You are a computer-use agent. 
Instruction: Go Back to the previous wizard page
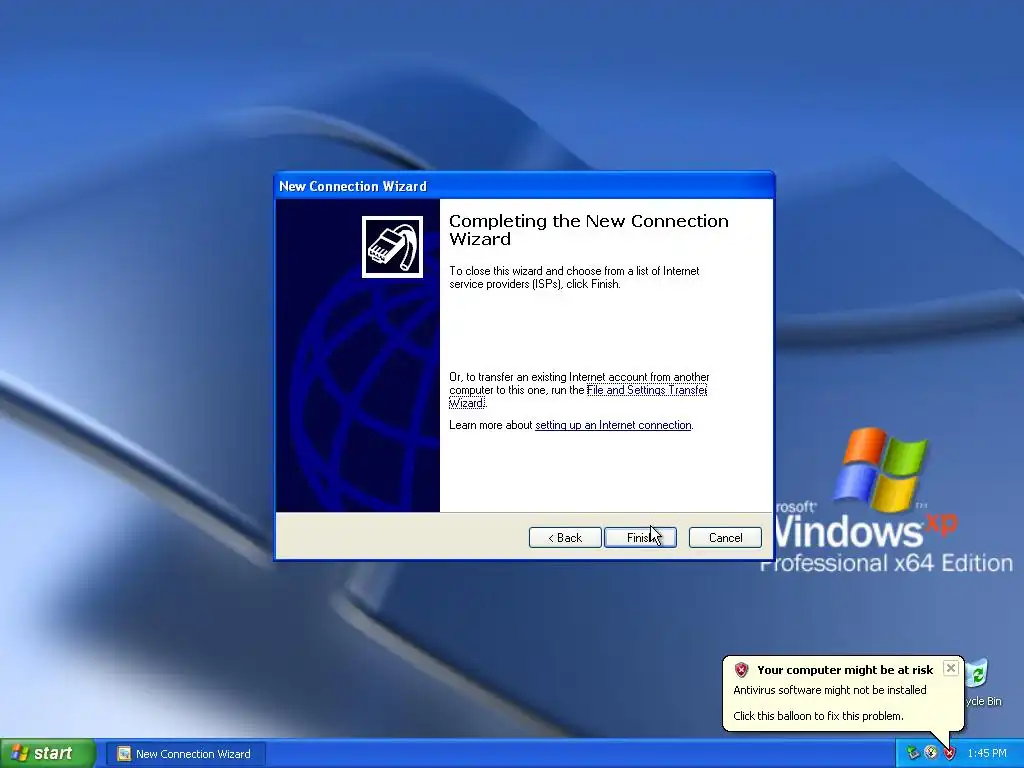[565, 537]
